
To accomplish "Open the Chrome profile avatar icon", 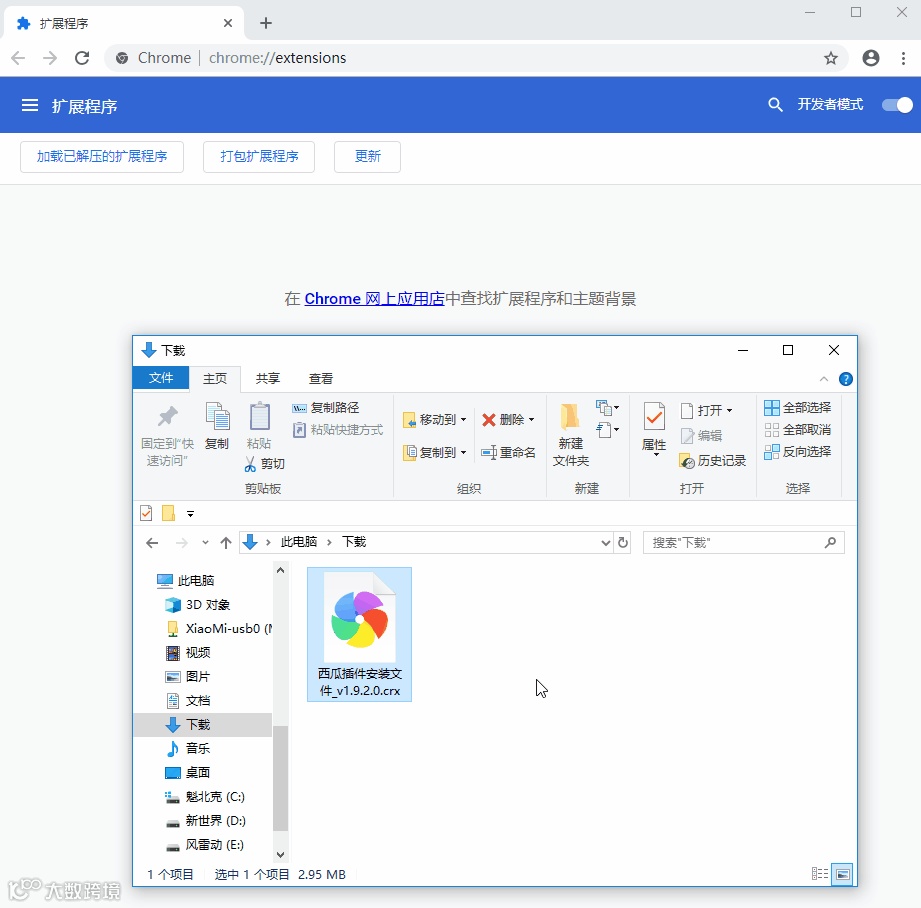I will (870, 58).
